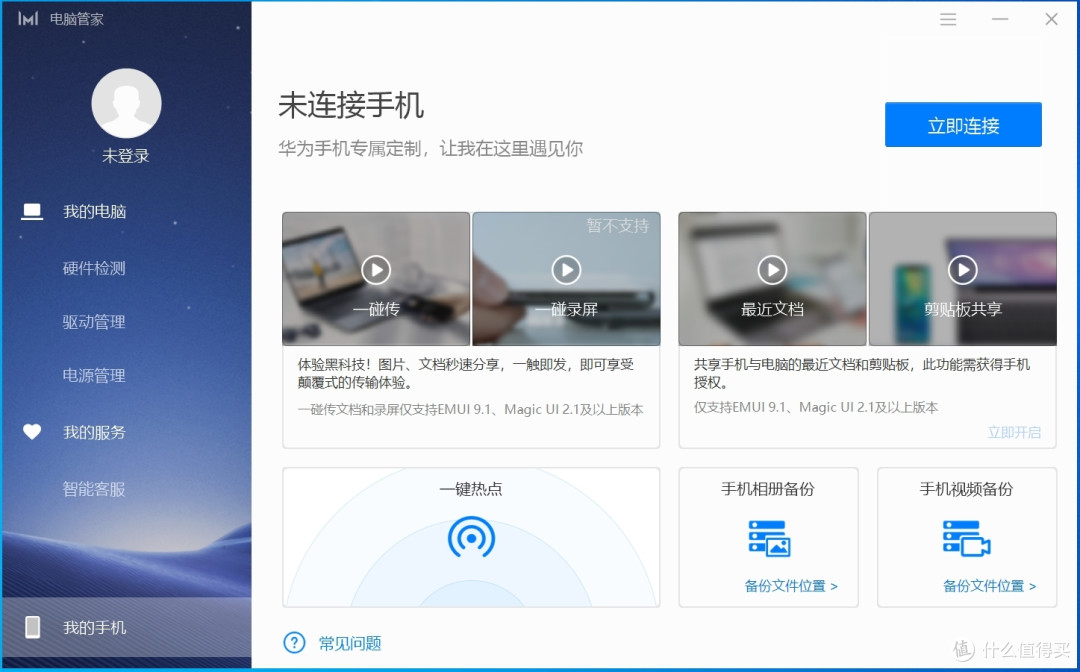This screenshot has width=1080, height=672.
Task: Open the 常见问题 link
Action: [x=350, y=643]
